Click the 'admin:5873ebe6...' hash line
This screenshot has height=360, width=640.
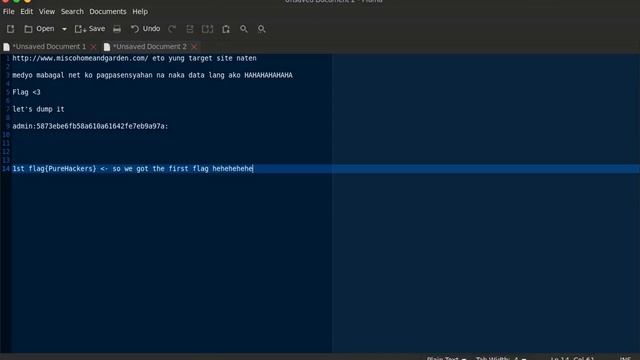90,126
